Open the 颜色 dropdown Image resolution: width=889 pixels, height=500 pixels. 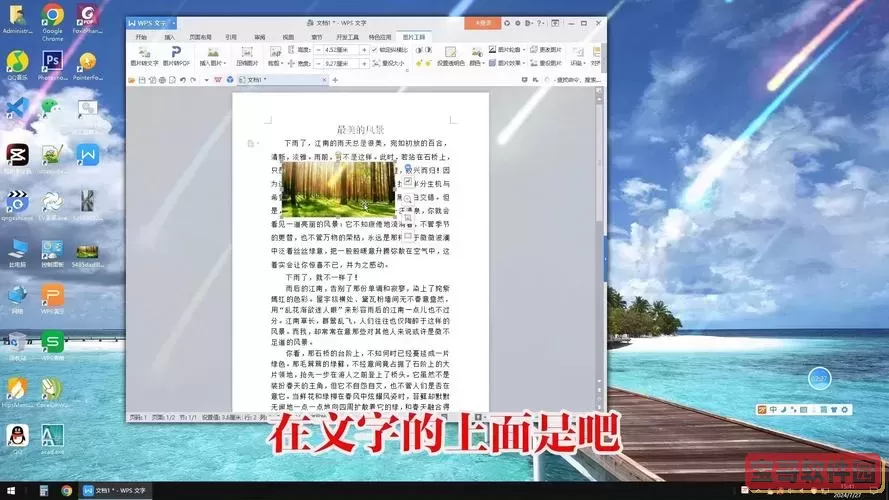click(x=476, y=56)
